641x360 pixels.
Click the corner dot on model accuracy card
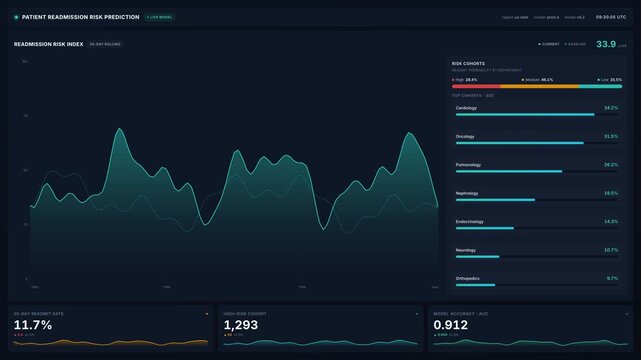coord(627,314)
